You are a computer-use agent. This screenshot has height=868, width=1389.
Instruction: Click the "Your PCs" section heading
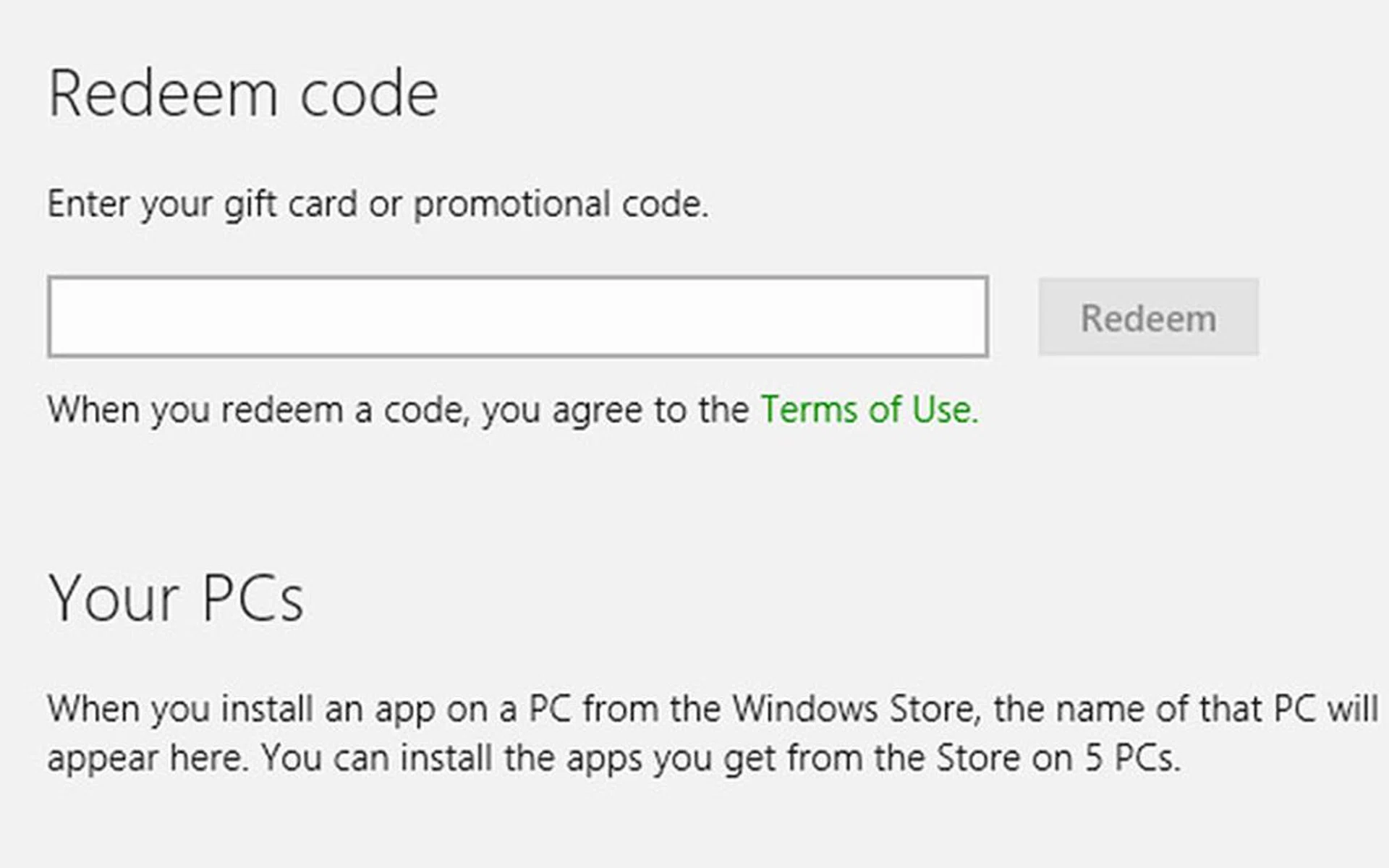[x=176, y=599]
